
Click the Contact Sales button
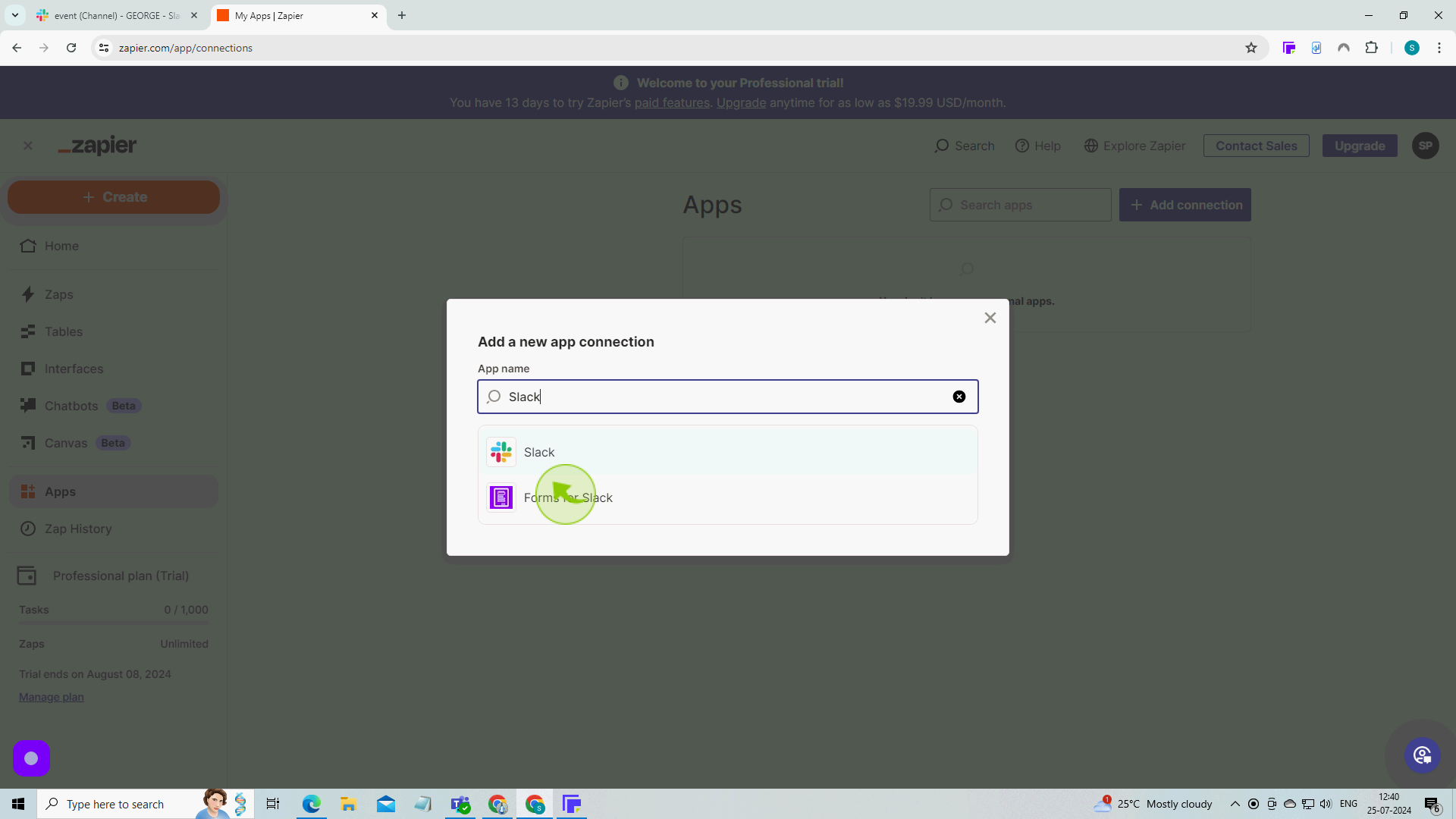tap(1257, 146)
